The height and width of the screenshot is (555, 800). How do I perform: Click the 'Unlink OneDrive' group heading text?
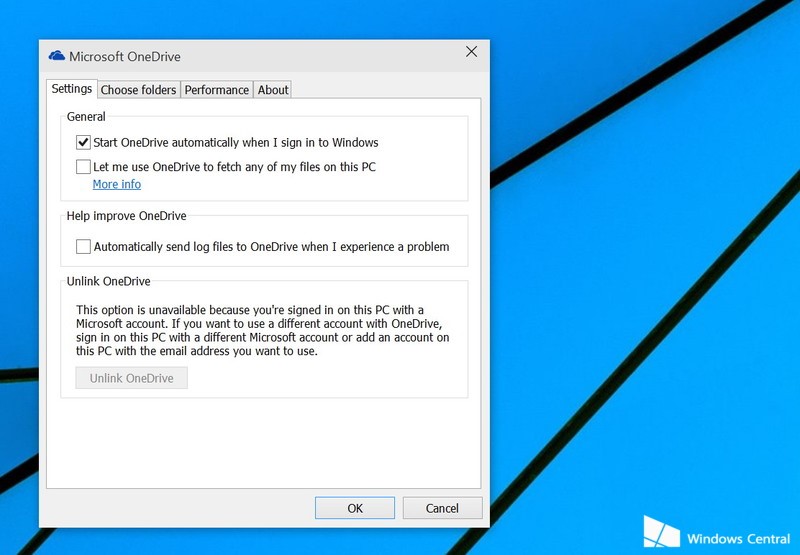(109, 281)
